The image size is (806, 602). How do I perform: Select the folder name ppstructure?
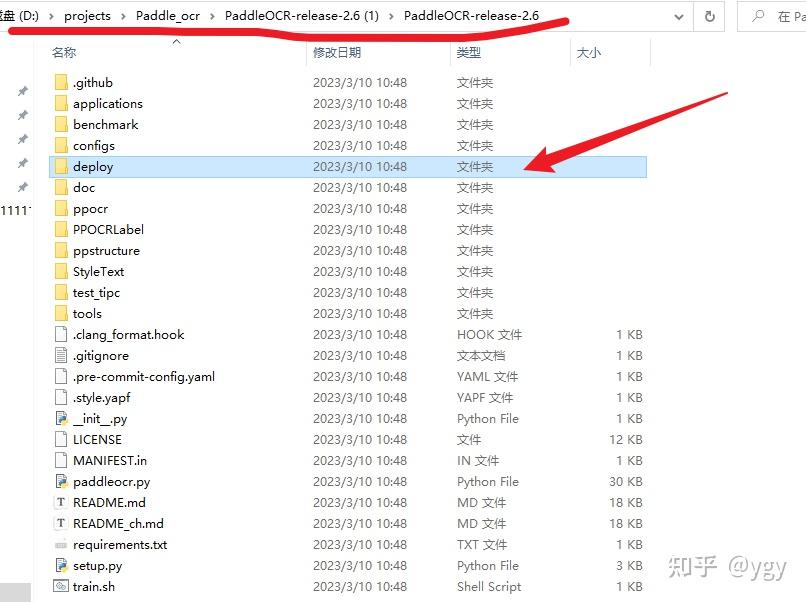(106, 250)
